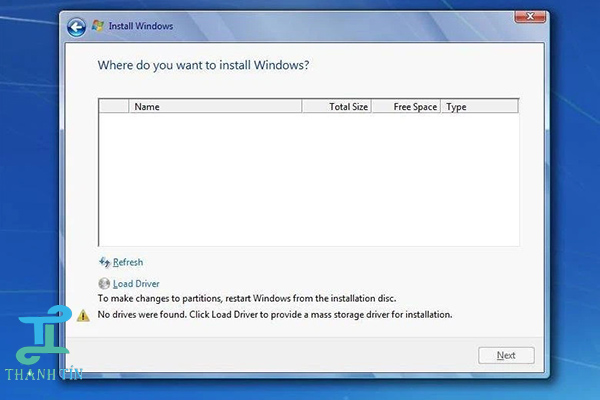Click the 'No drives were found' warning message

[275, 315]
